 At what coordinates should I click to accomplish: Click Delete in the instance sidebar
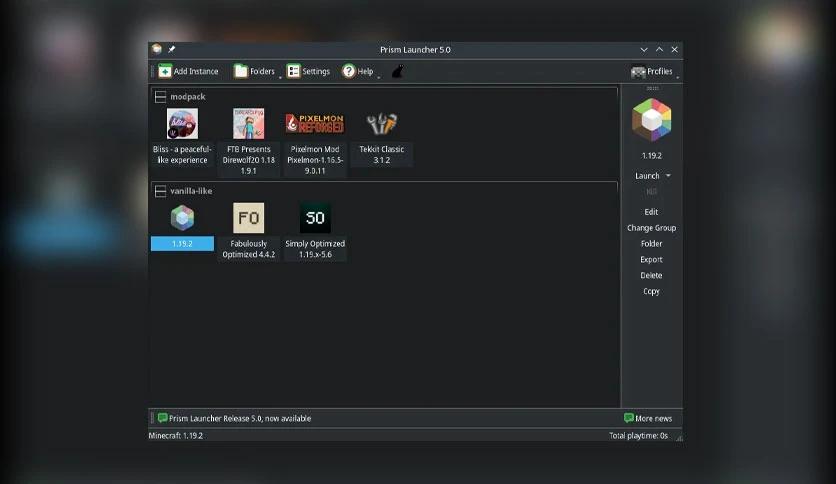(651, 276)
